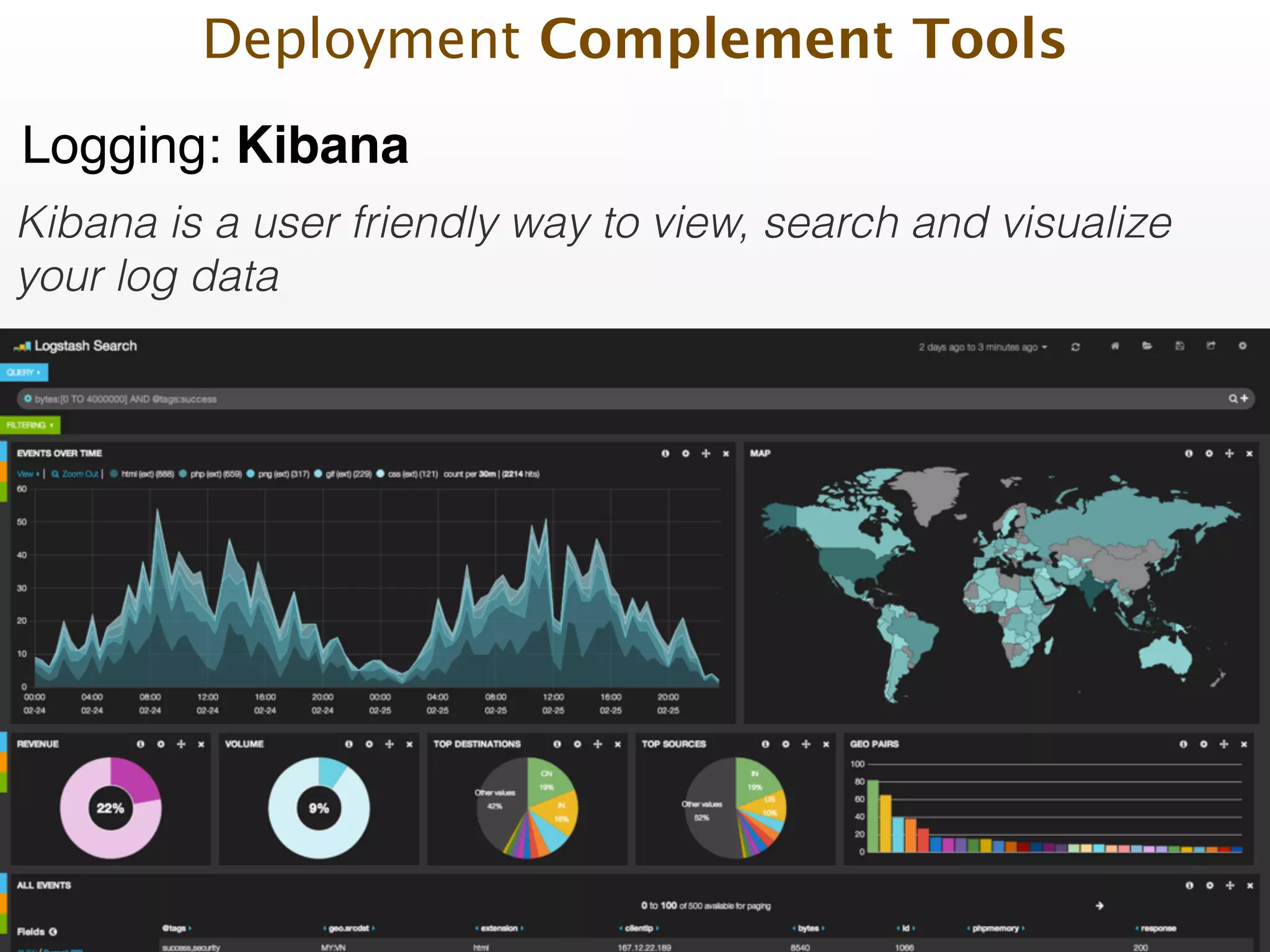Screen dimensions: 1270x952
Task: Move the All Events panel
Action: 1230,886
